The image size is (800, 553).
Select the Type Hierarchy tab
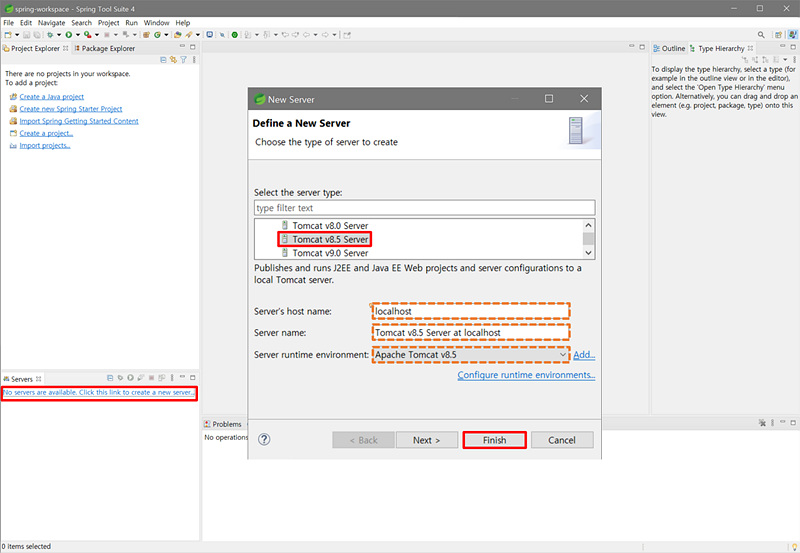coord(721,48)
